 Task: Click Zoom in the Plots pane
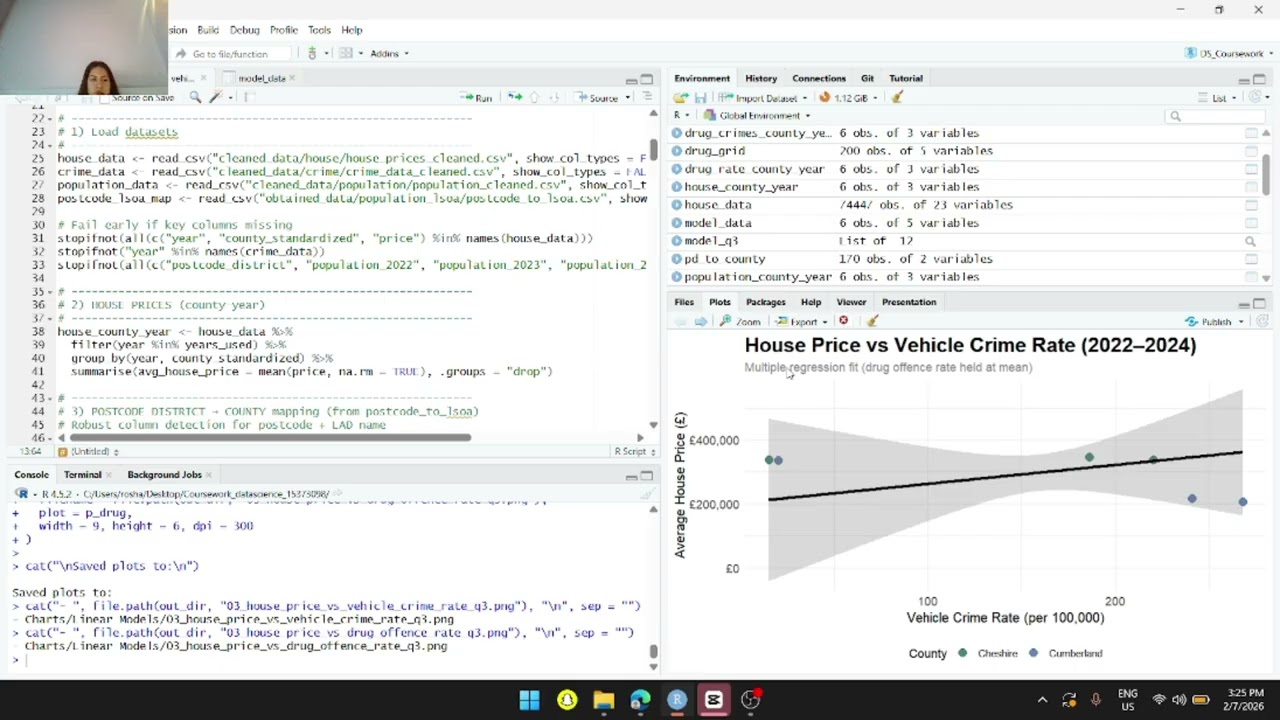click(x=740, y=321)
